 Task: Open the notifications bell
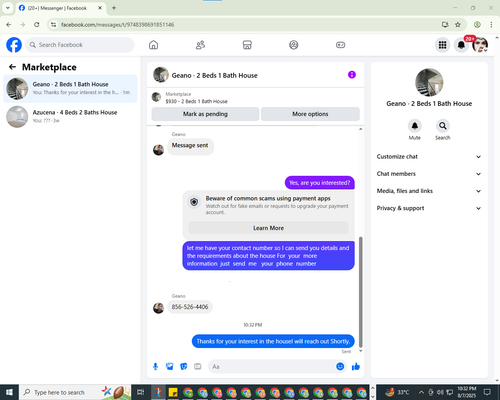click(x=461, y=45)
